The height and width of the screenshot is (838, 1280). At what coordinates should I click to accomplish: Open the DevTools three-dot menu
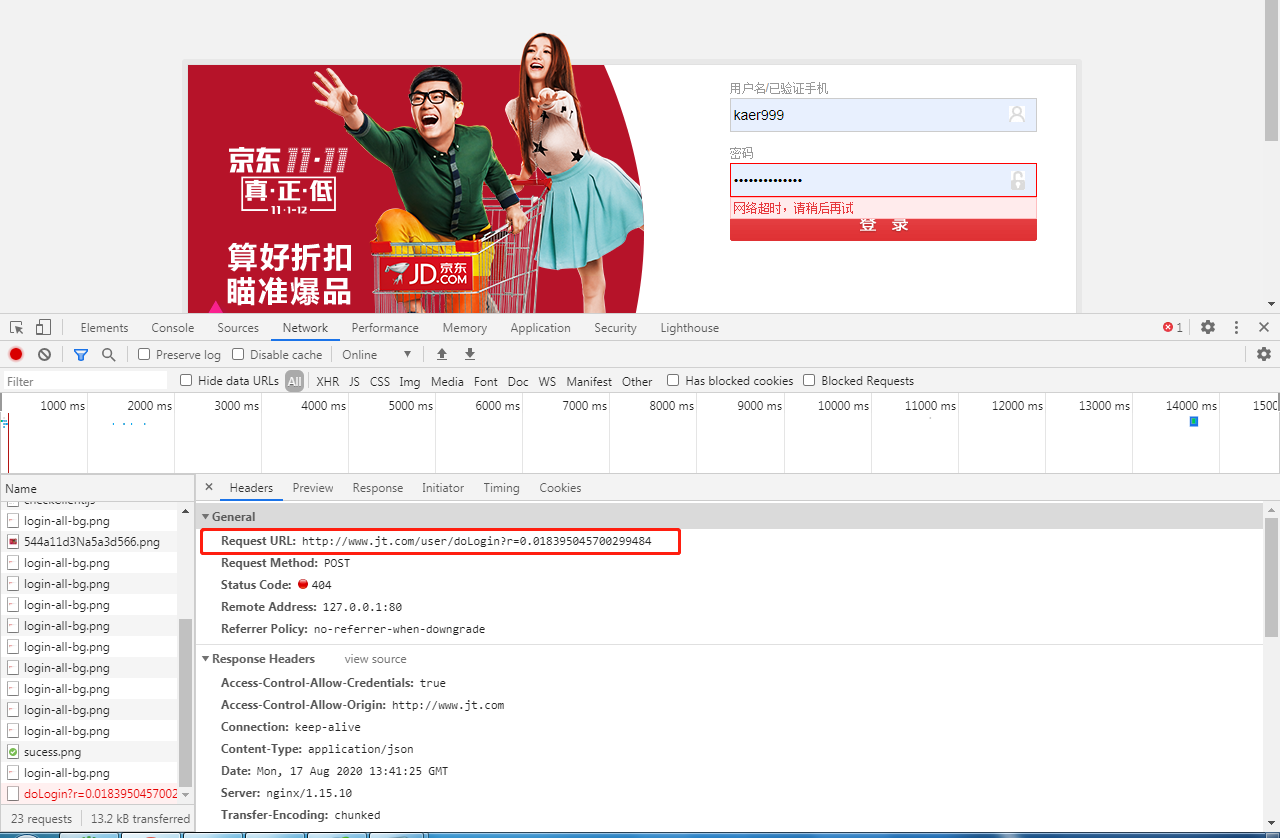coord(1236,327)
